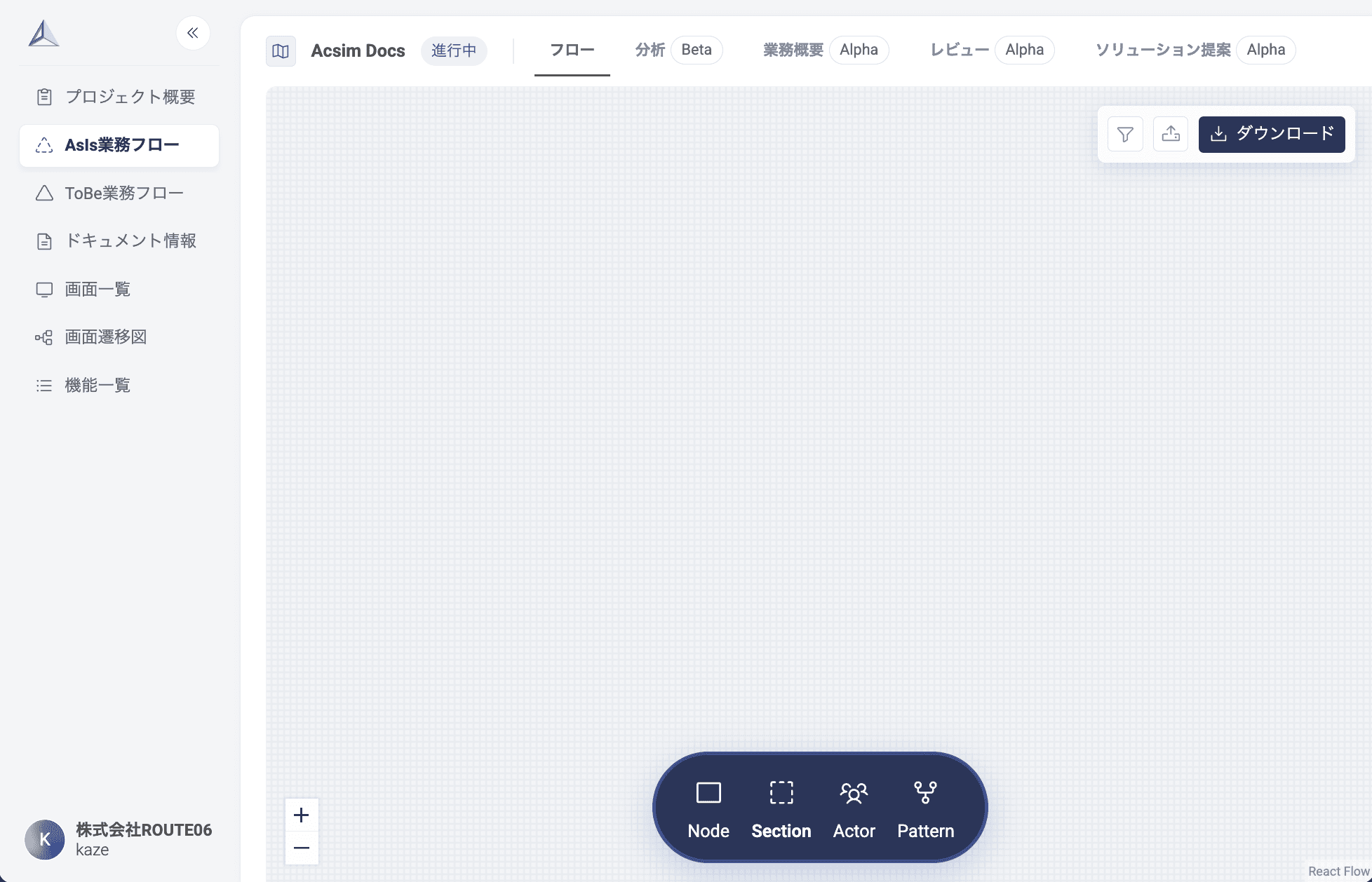Open ToBe業務フロー page

tap(119, 193)
